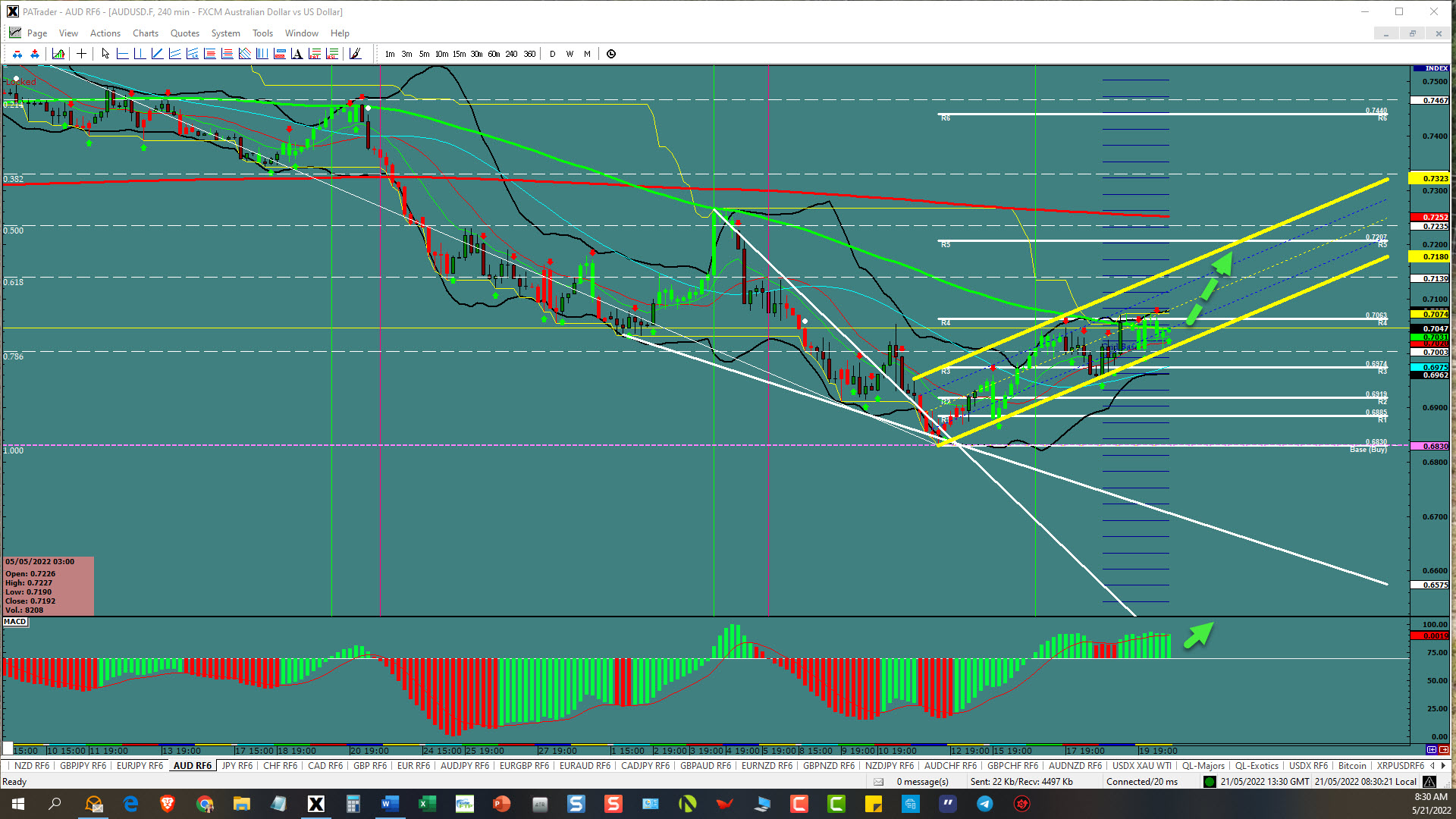Screen dimensions: 1456x819
Task: Switch to 15m timeframe
Action: pyautogui.click(x=459, y=54)
